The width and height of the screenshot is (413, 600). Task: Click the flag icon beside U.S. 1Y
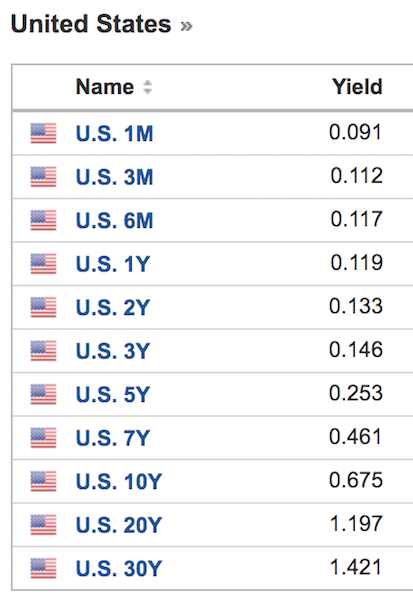44,264
